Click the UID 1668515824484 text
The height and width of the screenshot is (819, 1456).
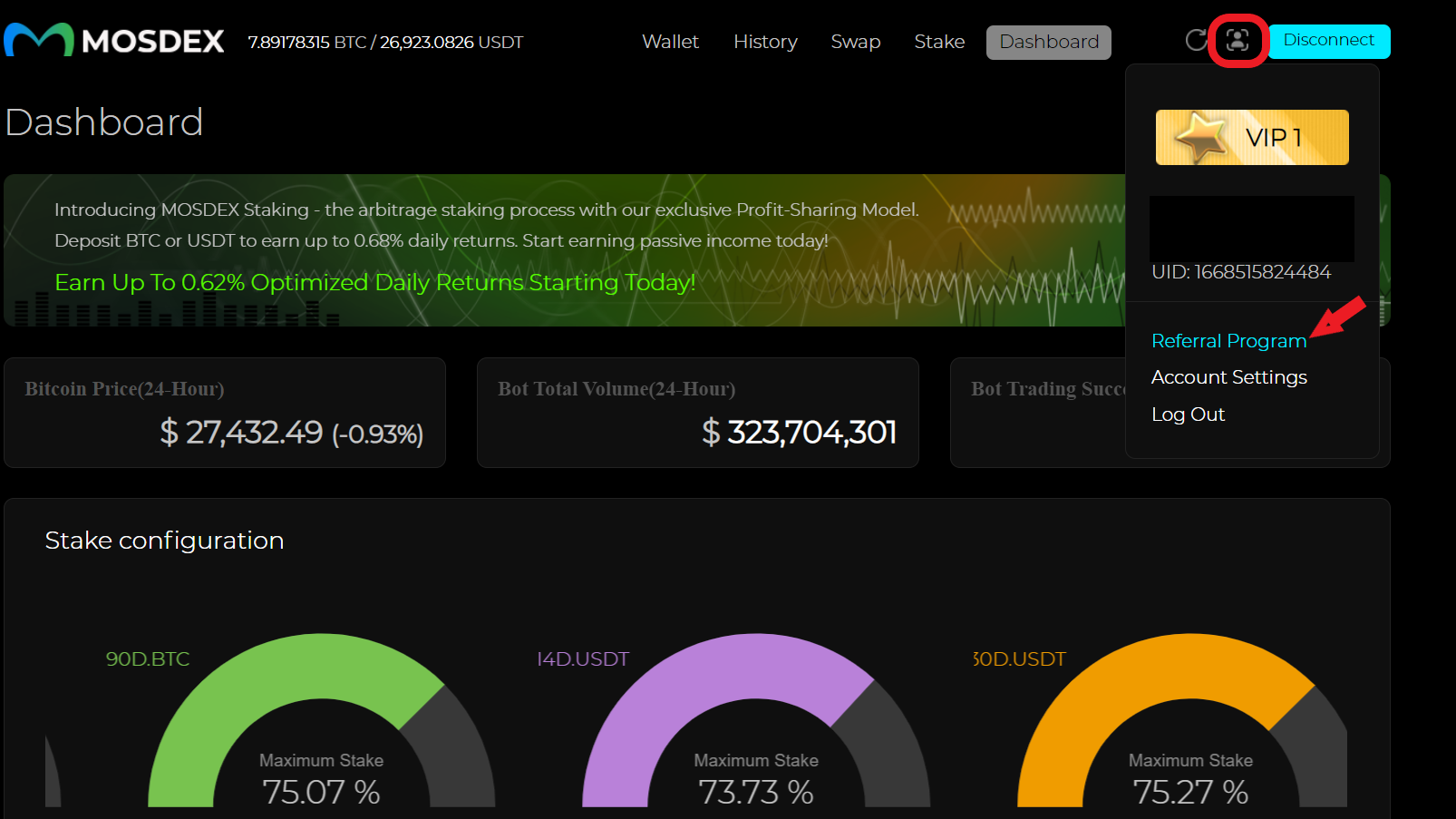[x=1241, y=272]
